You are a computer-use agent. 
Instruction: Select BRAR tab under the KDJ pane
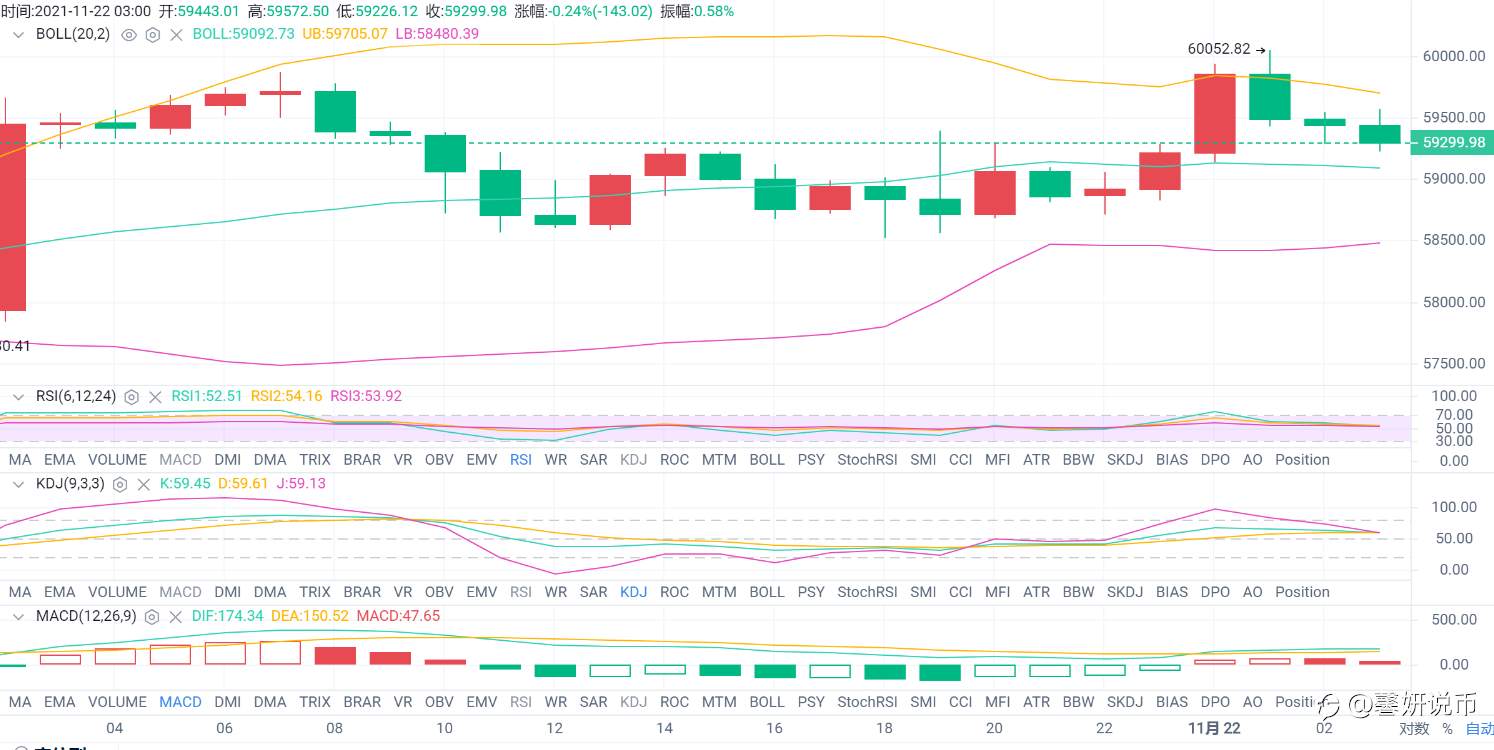[x=362, y=592]
